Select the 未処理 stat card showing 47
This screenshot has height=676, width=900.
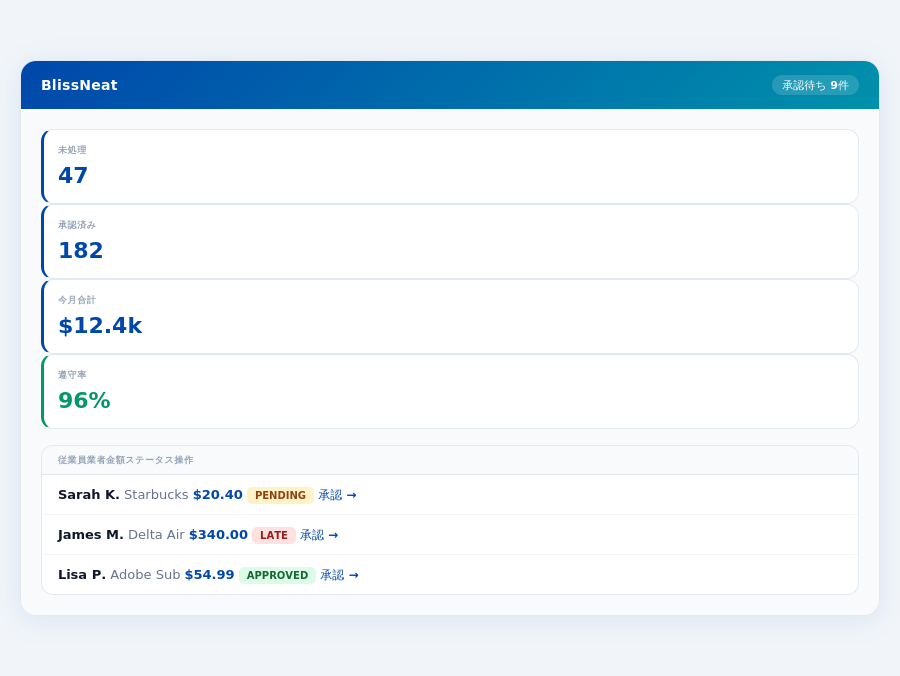pos(450,166)
